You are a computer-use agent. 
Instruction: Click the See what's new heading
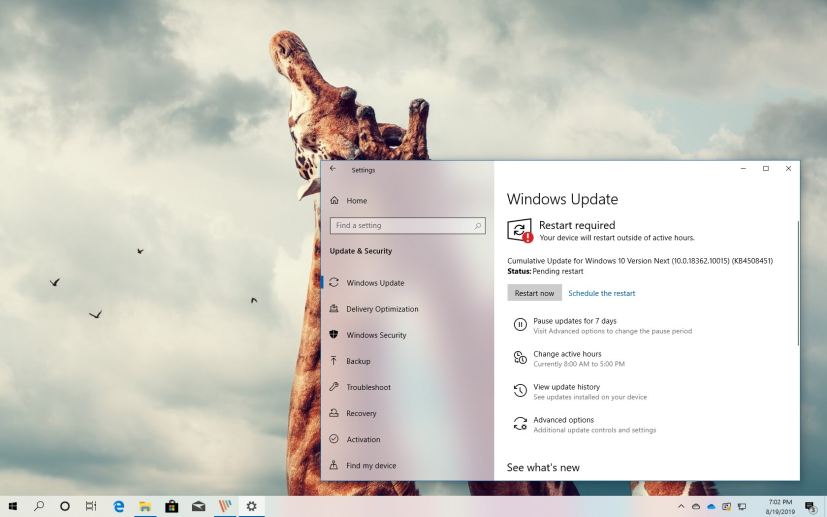pyautogui.click(x=543, y=467)
